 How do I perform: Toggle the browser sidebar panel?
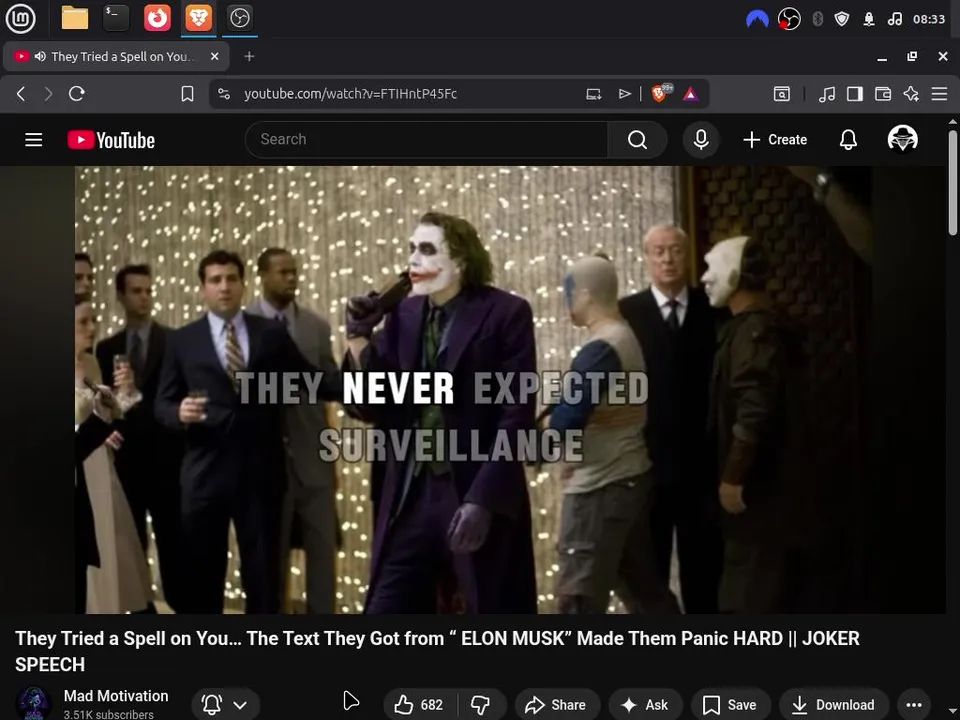coord(855,94)
